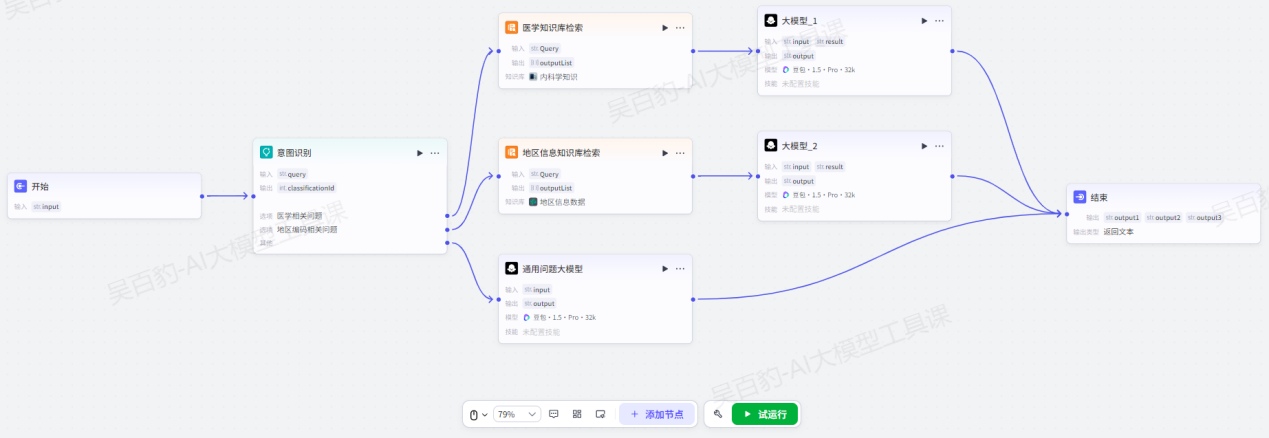
Task: Click the 通用问题大模型 node icon
Action: point(511,269)
